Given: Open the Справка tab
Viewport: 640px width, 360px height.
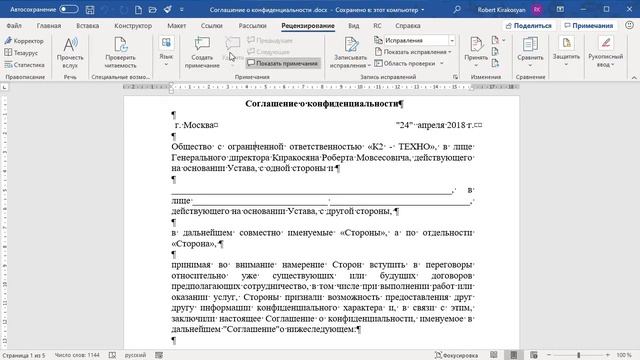Looking at the screenshot, I should pyautogui.click(x=407, y=25).
